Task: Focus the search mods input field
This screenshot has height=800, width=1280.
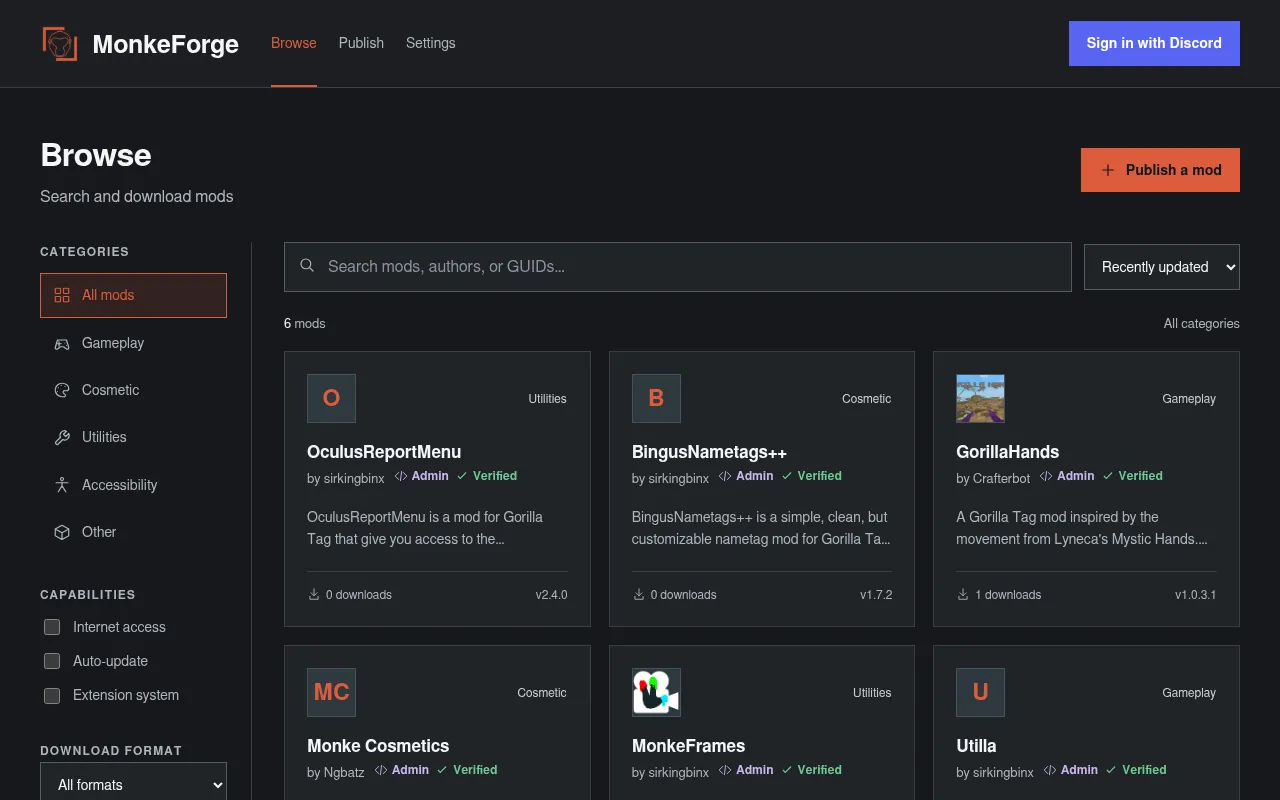Action: click(677, 267)
